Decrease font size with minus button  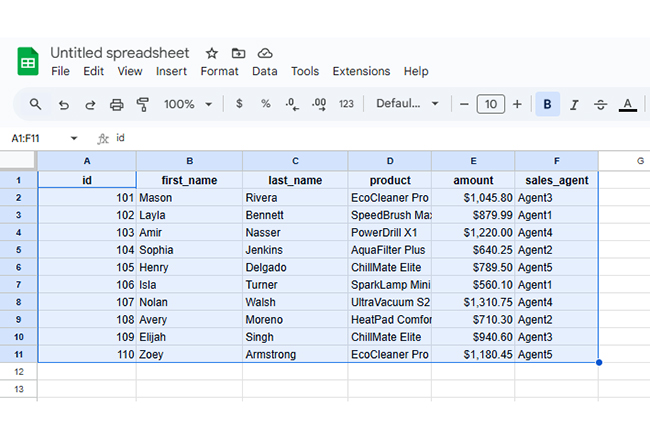coord(464,104)
